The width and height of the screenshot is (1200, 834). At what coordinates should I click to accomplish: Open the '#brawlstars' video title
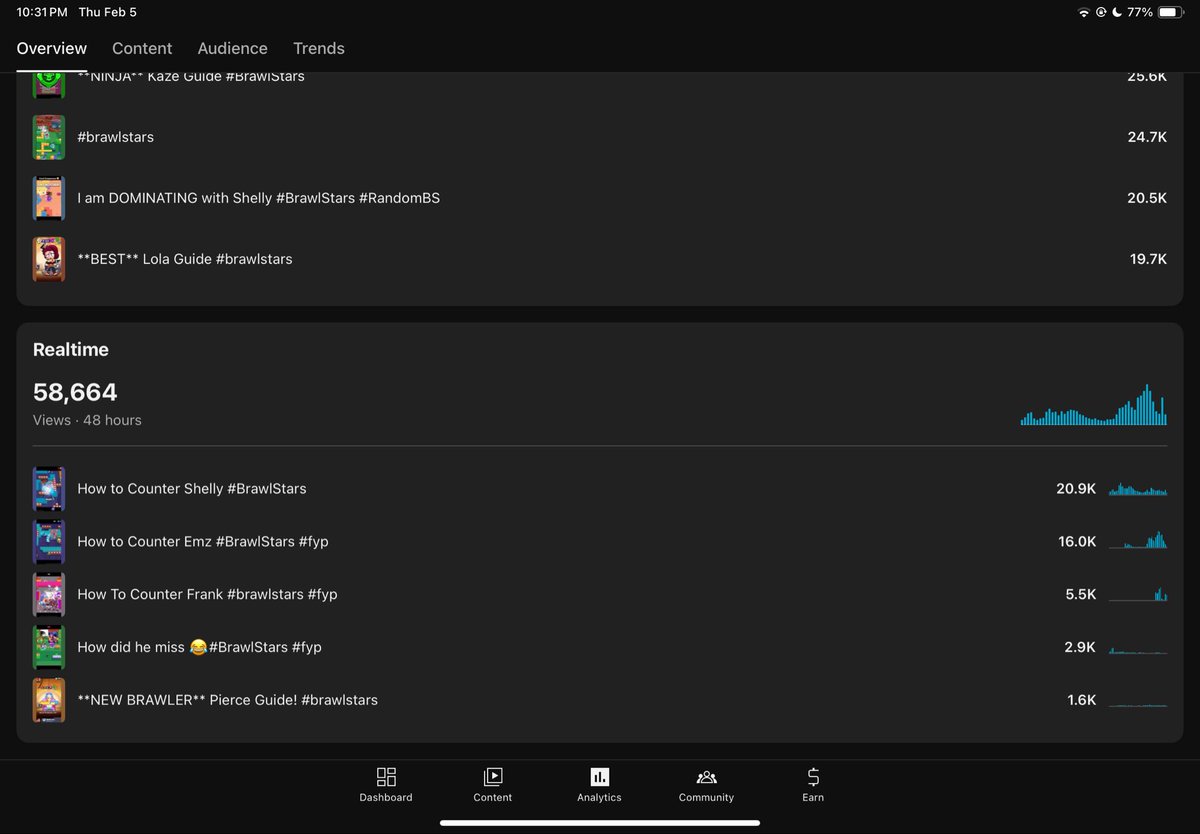[x=116, y=137]
